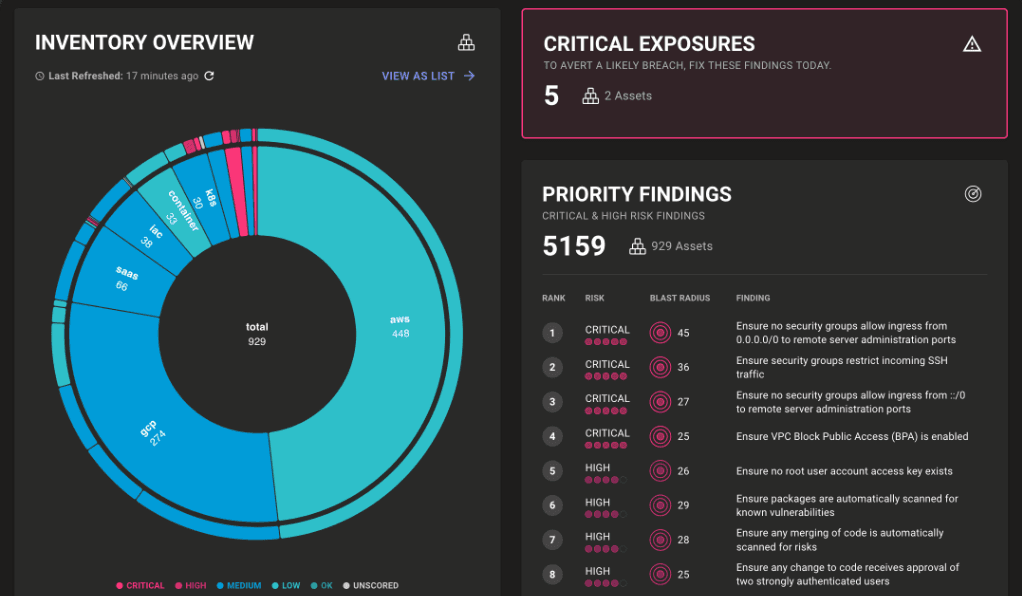Click the assets icon beside the 5 count

pos(591,97)
